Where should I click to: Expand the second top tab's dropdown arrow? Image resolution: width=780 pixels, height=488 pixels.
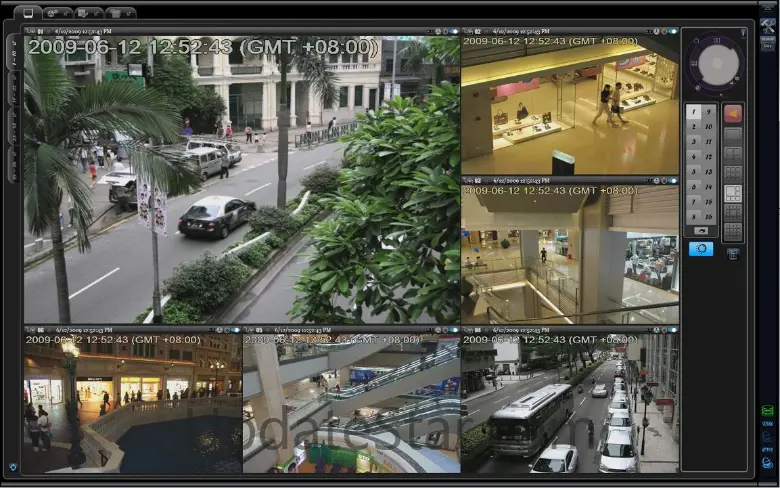tap(66, 13)
